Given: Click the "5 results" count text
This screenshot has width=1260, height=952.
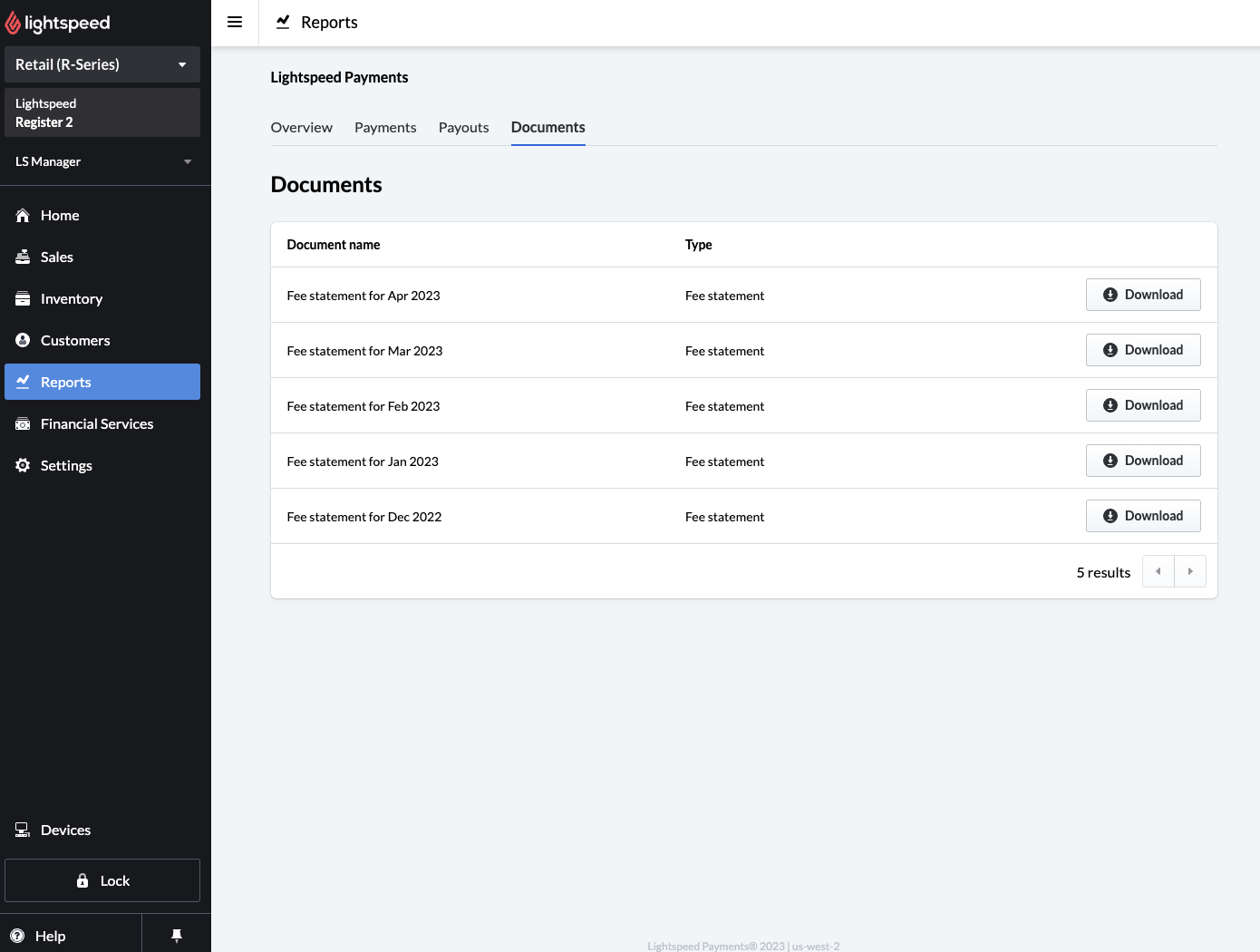Looking at the screenshot, I should click(1103, 572).
